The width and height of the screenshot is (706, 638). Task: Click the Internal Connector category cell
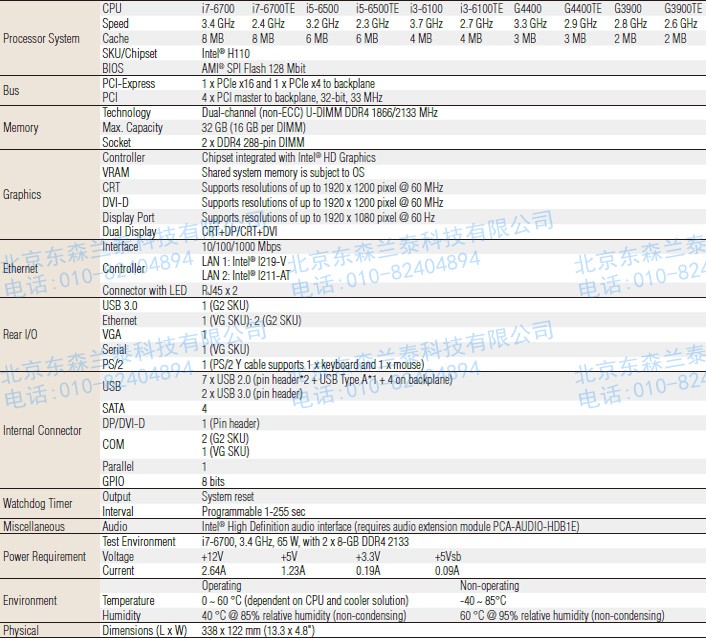(42, 431)
